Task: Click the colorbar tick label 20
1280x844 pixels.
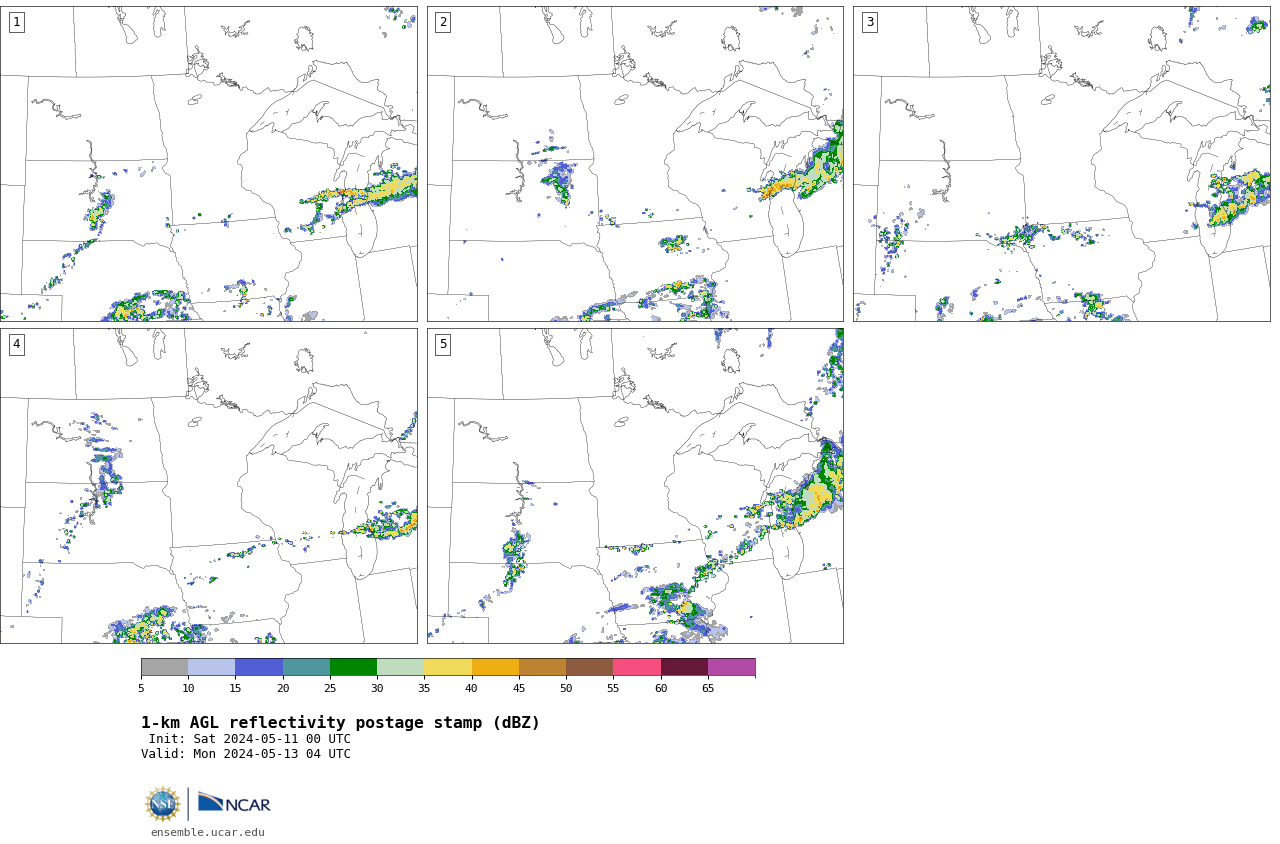Action: coord(283,688)
